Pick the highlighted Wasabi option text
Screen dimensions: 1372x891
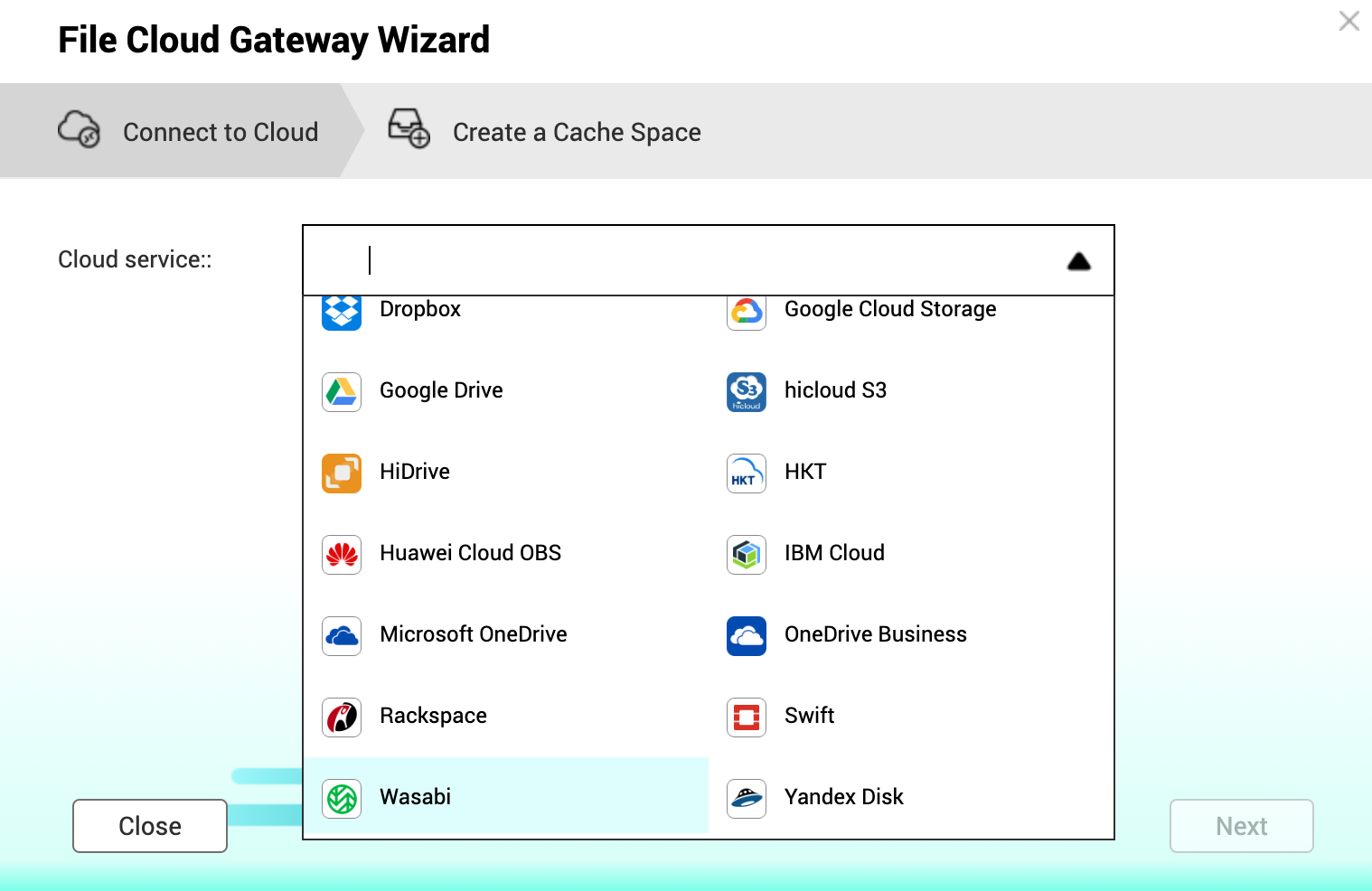(x=415, y=797)
